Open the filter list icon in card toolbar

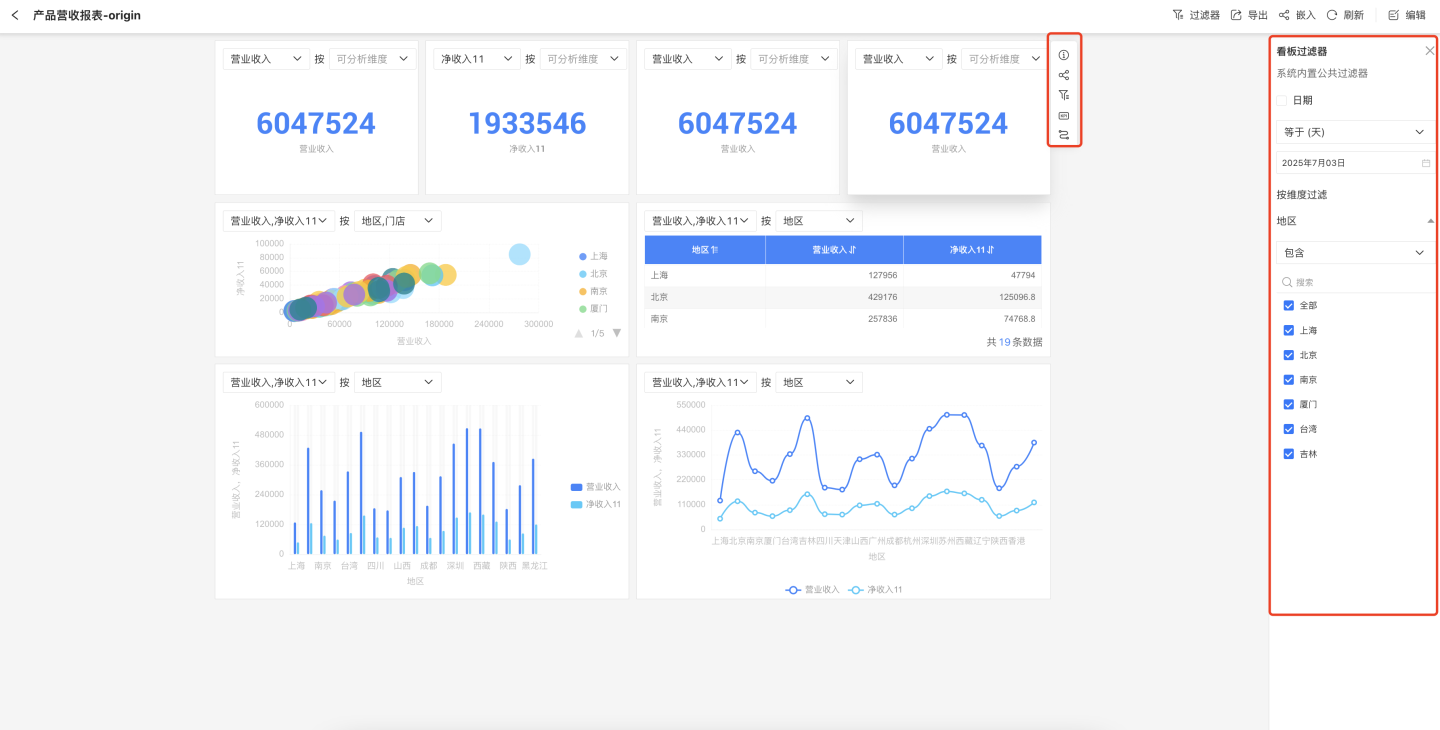pyautogui.click(x=1064, y=95)
